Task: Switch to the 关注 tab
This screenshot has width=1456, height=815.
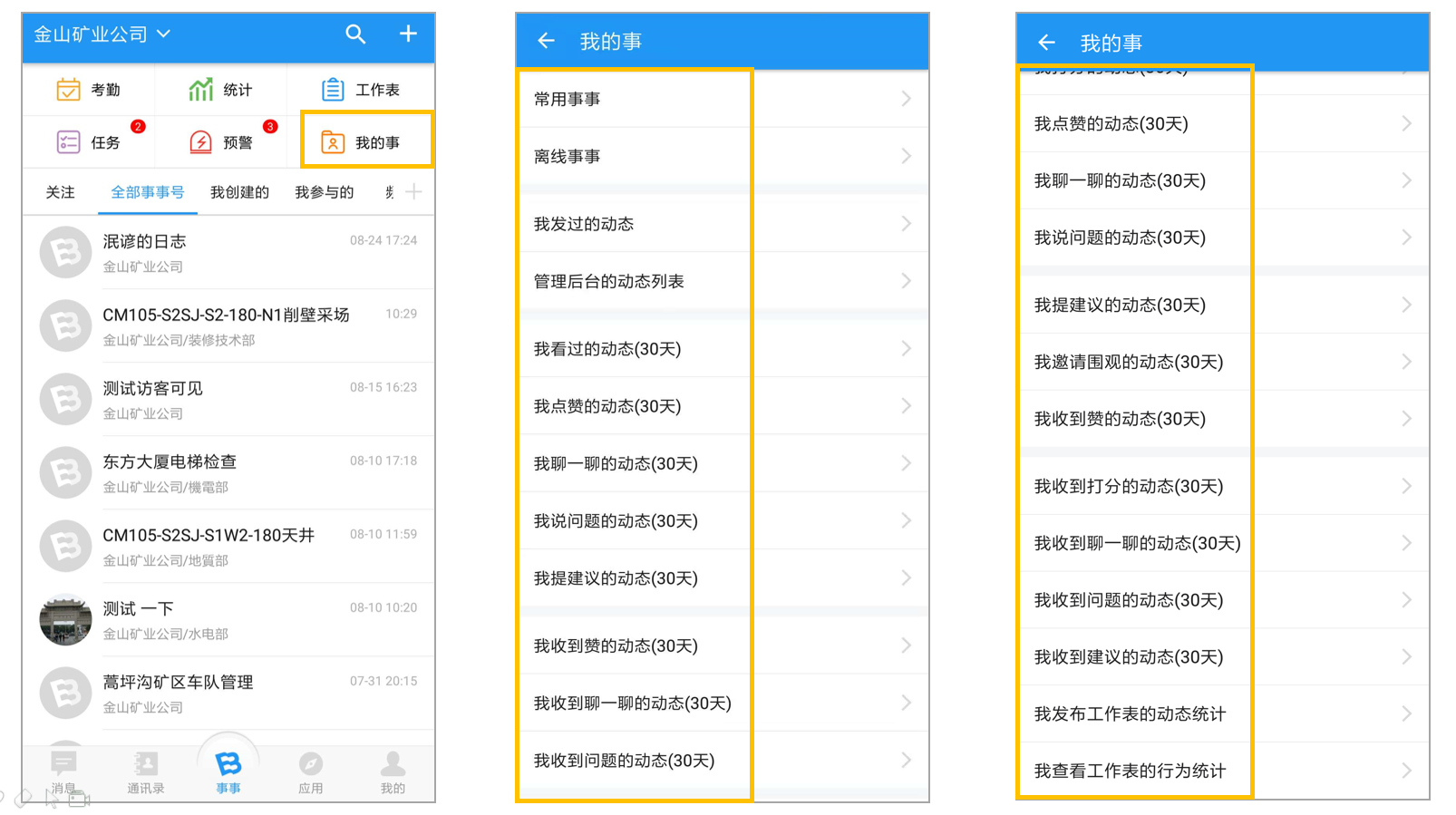Action: click(60, 192)
